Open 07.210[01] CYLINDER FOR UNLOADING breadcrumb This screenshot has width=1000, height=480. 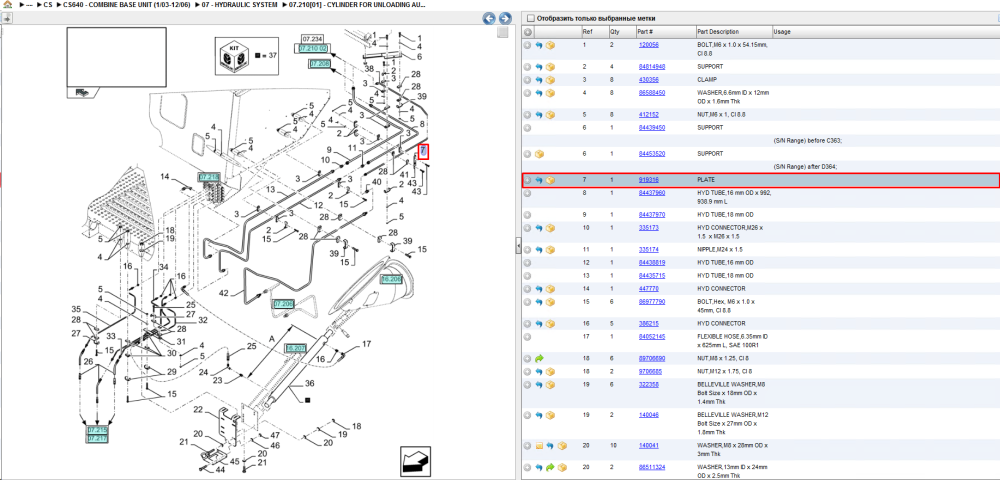point(358,4)
